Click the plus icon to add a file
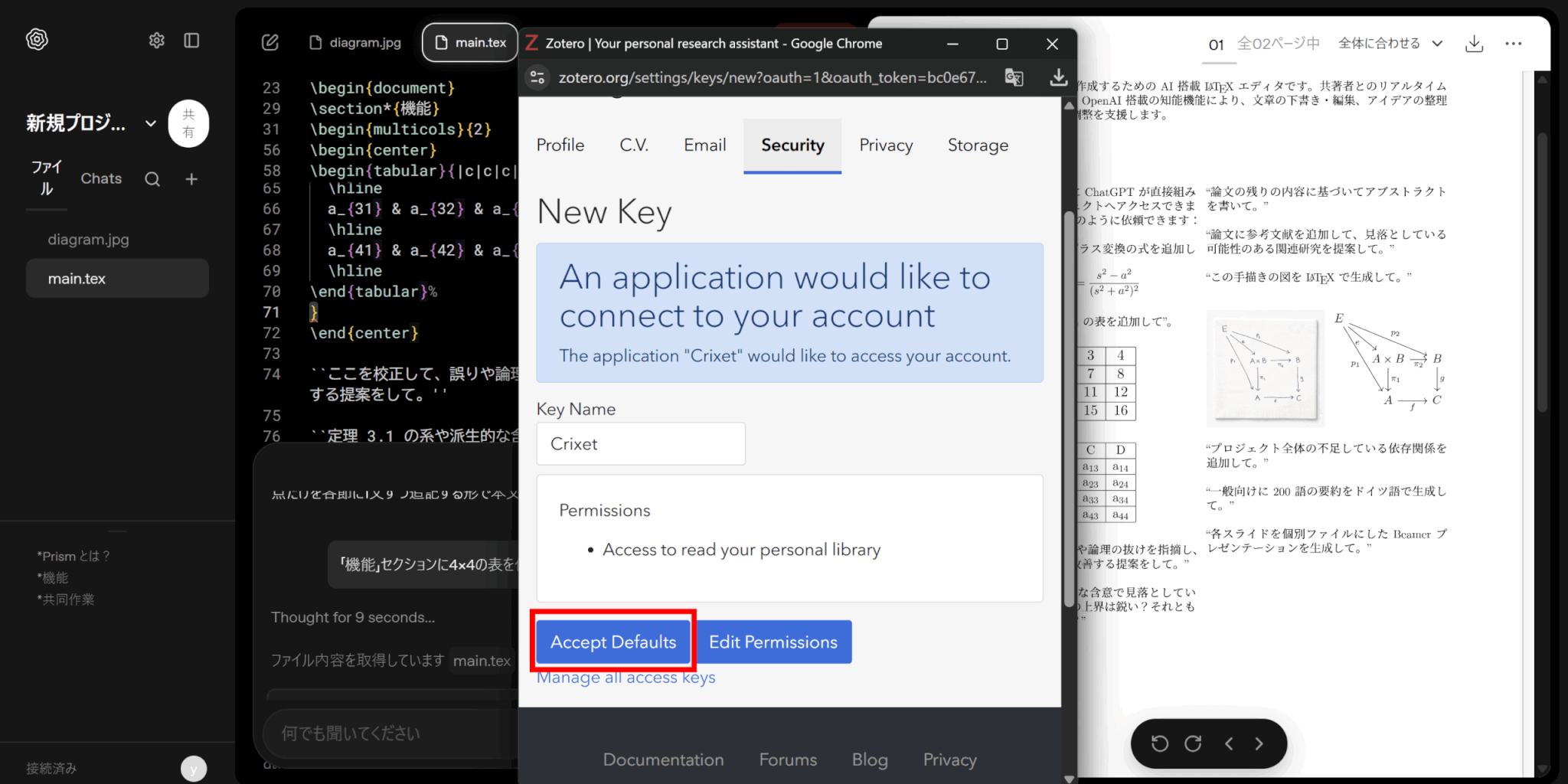1568x784 pixels. click(191, 179)
